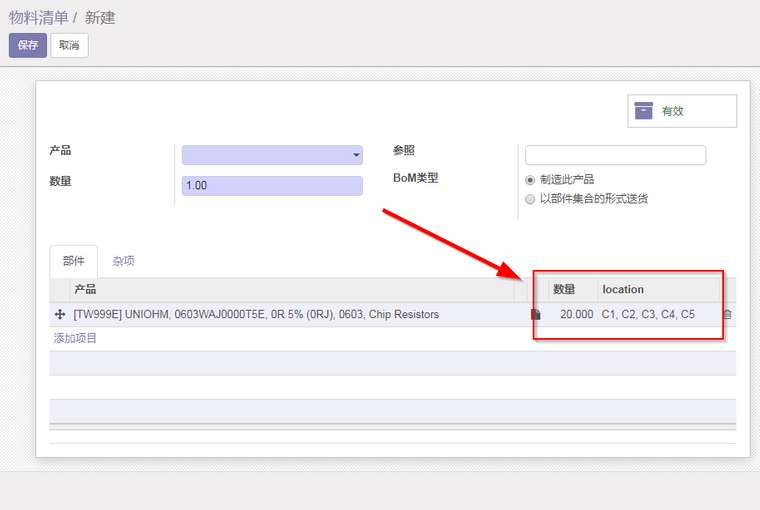Open the 产品 dropdown arrow

(x=356, y=156)
